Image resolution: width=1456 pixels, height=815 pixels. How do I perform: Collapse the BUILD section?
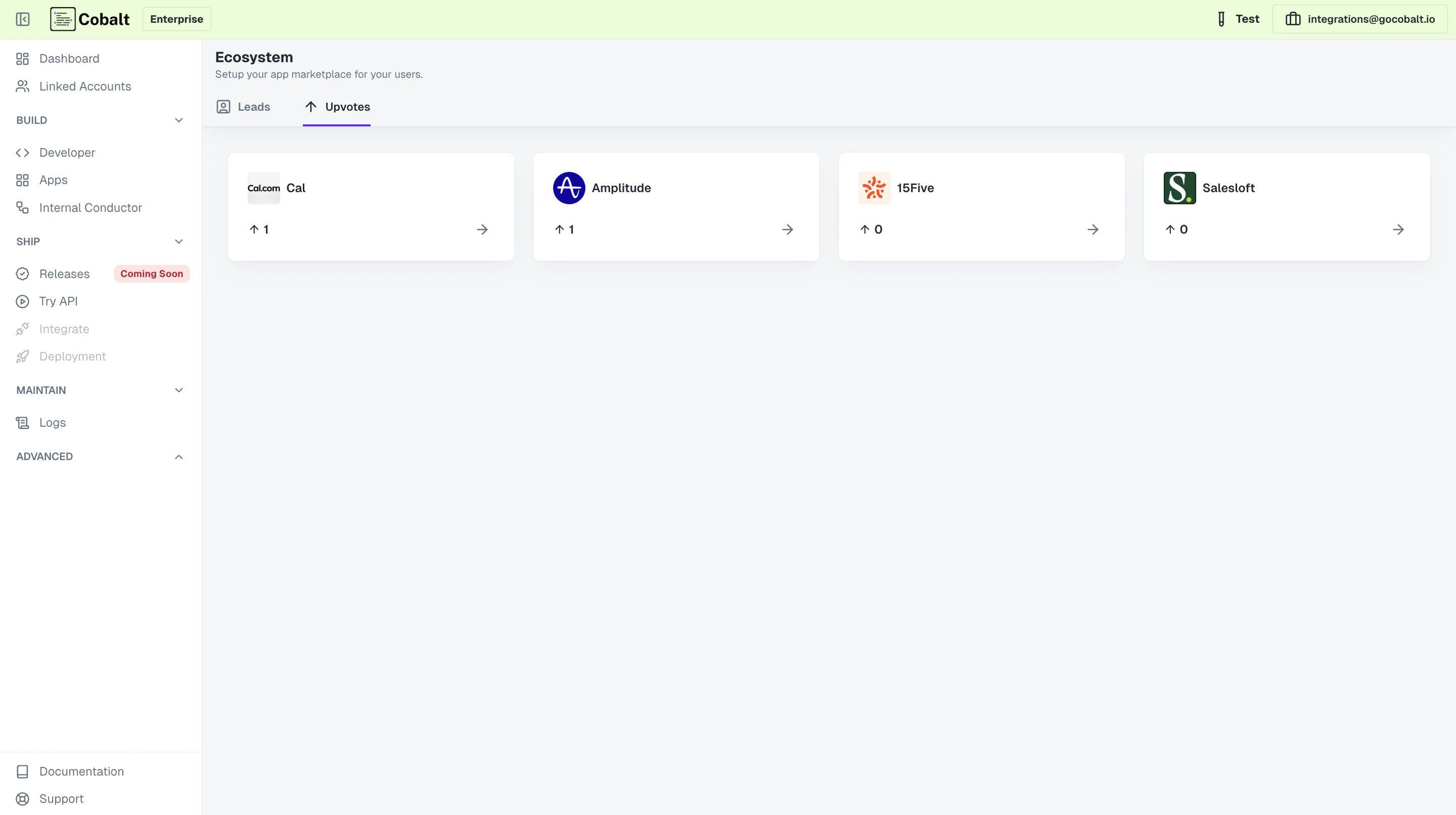[178, 120]
